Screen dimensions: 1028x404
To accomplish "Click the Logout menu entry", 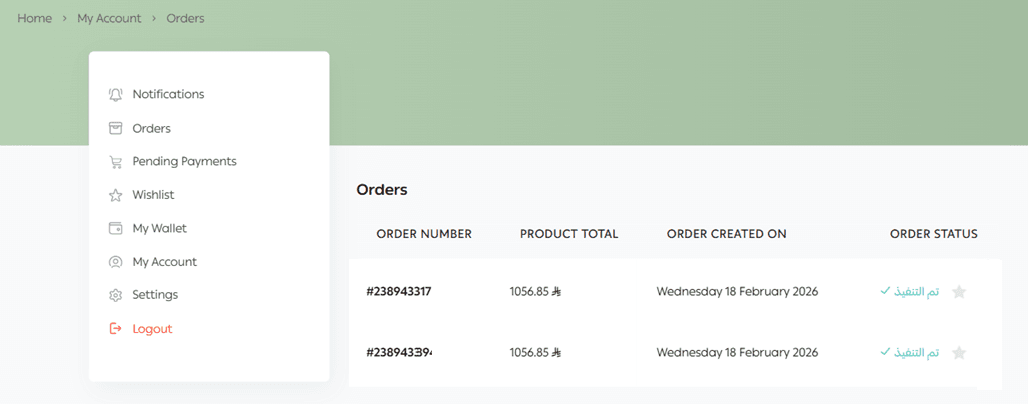I will (152, 328).
